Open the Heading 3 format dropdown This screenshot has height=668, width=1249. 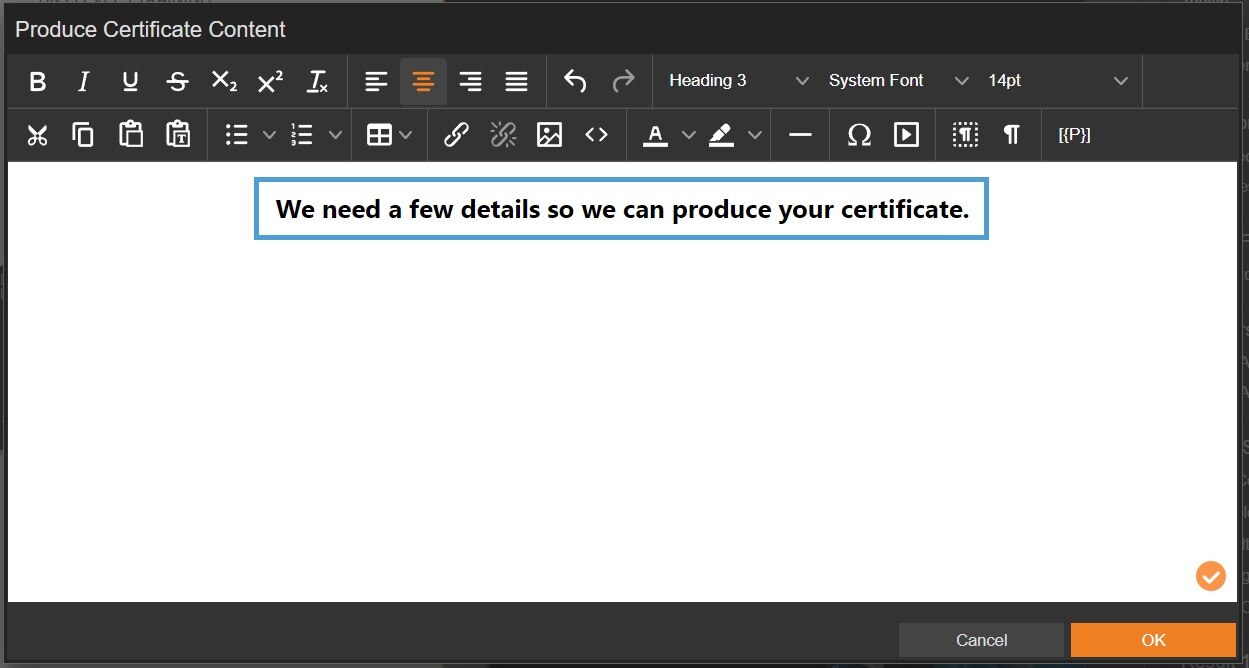click(x=738, y=81)
